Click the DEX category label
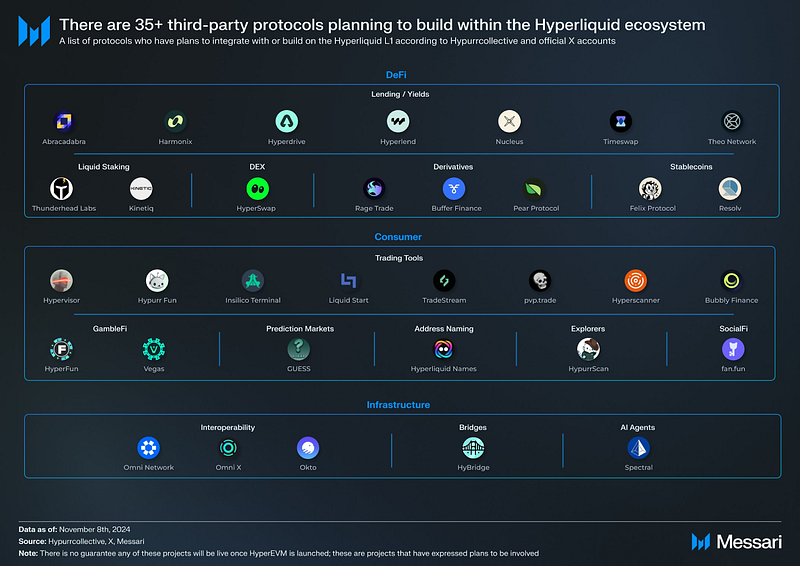Viewport: 800px width, 566px height. coord(257,167)
